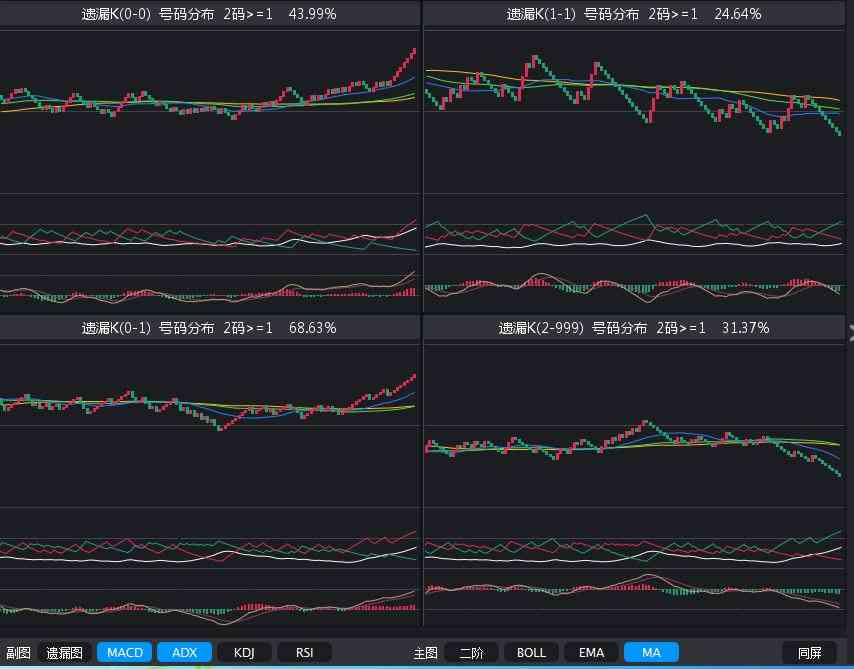The width and height of the screenshot is (854, 669).
Task: Select the 遗漏K(2-999) chart title
Action: click(541, 328)
